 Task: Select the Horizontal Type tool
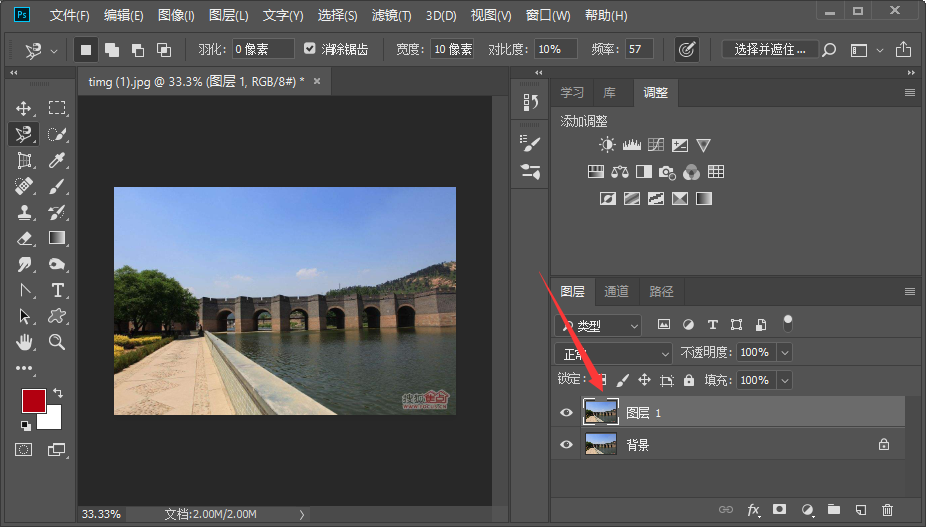point(57,290)
